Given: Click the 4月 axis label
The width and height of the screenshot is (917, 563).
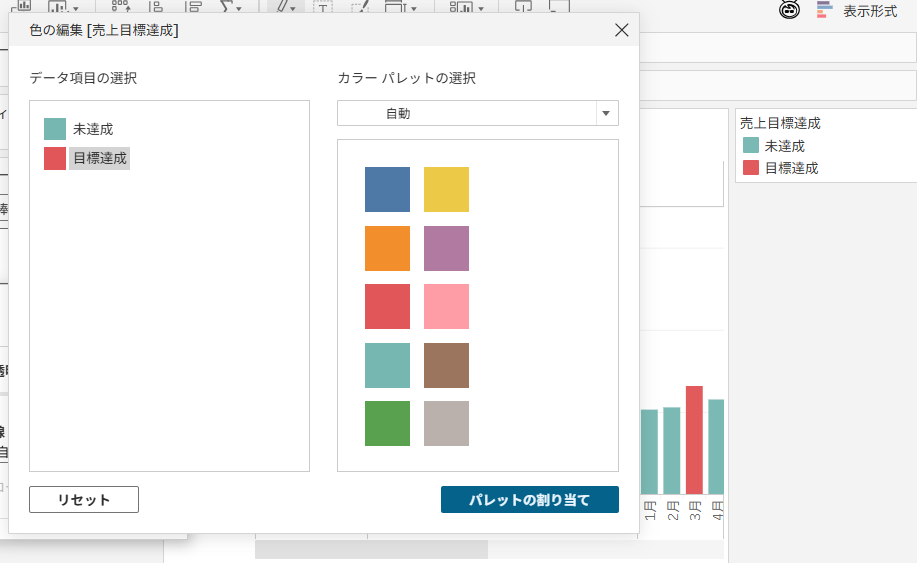Looking at the screenshot, I should (x=717, y=510).
